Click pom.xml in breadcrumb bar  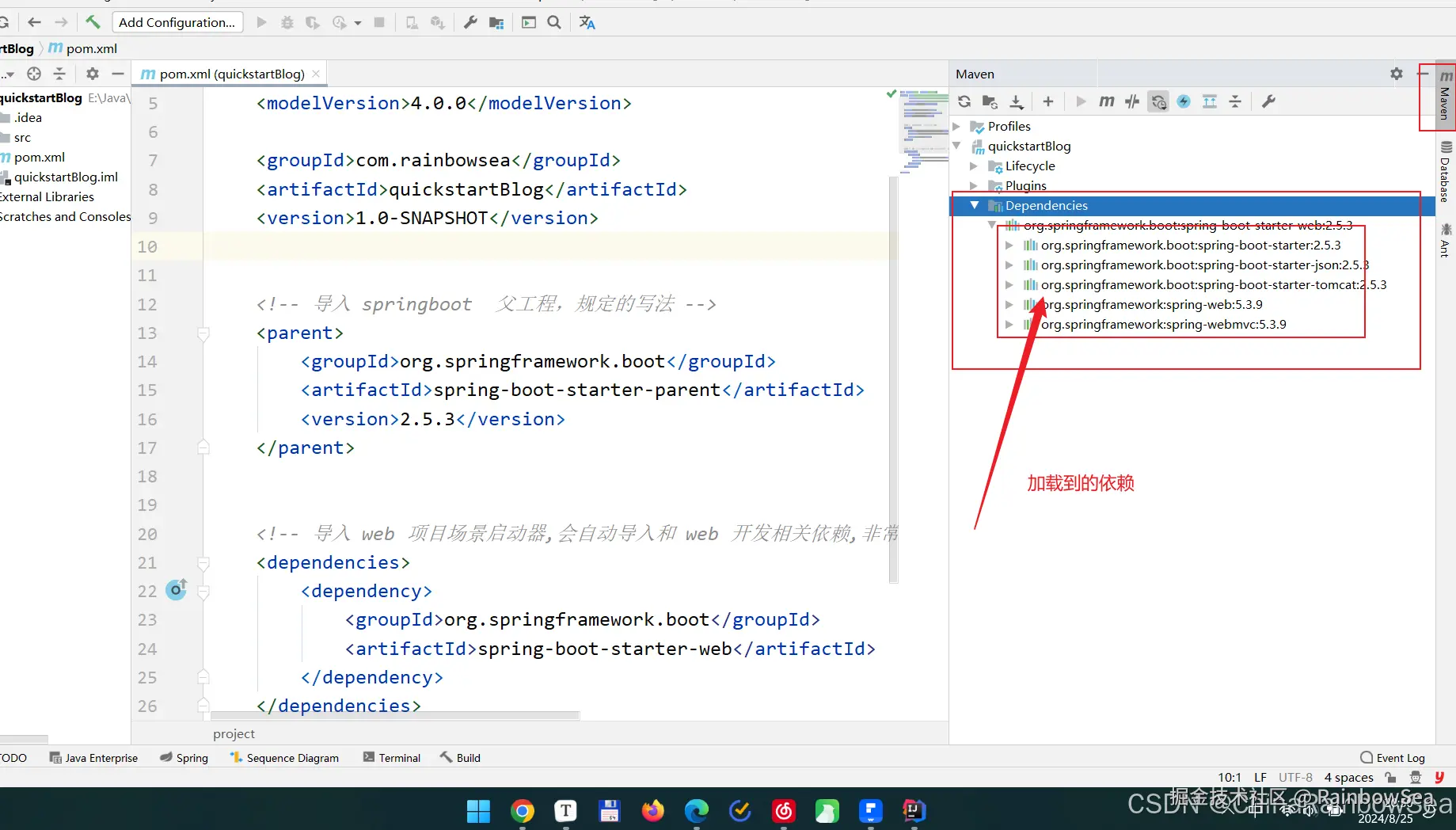pos(83,48)
